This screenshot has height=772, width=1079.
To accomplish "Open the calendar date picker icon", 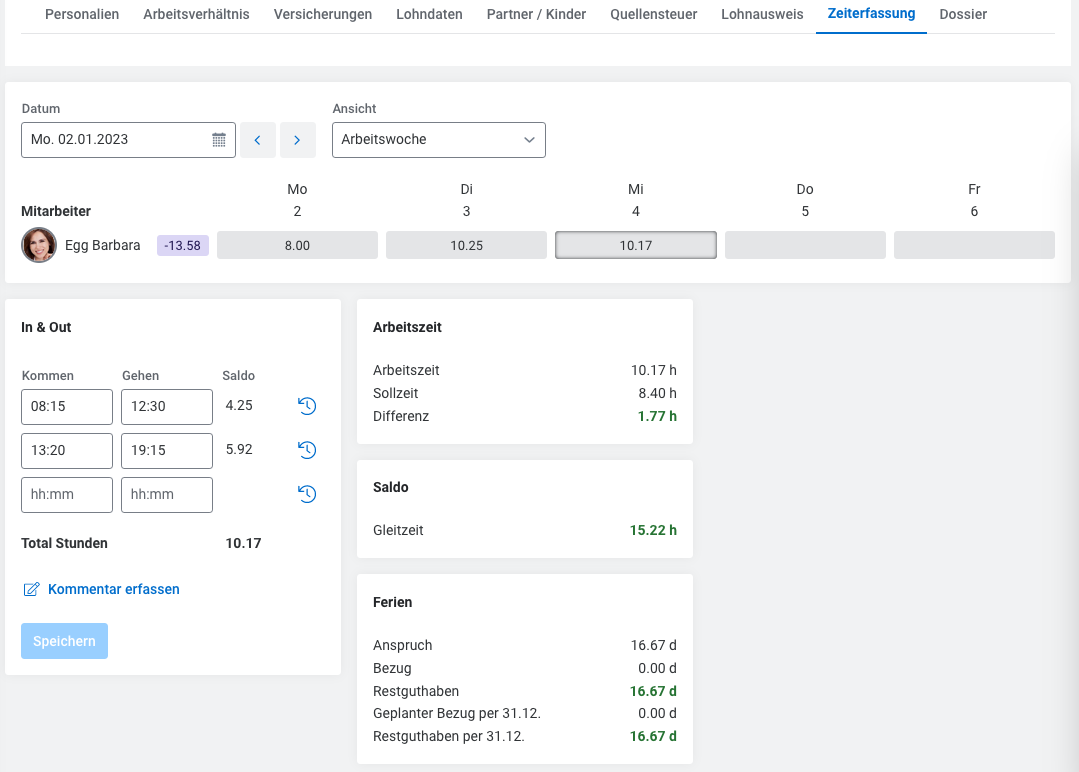I will [219, 140].
